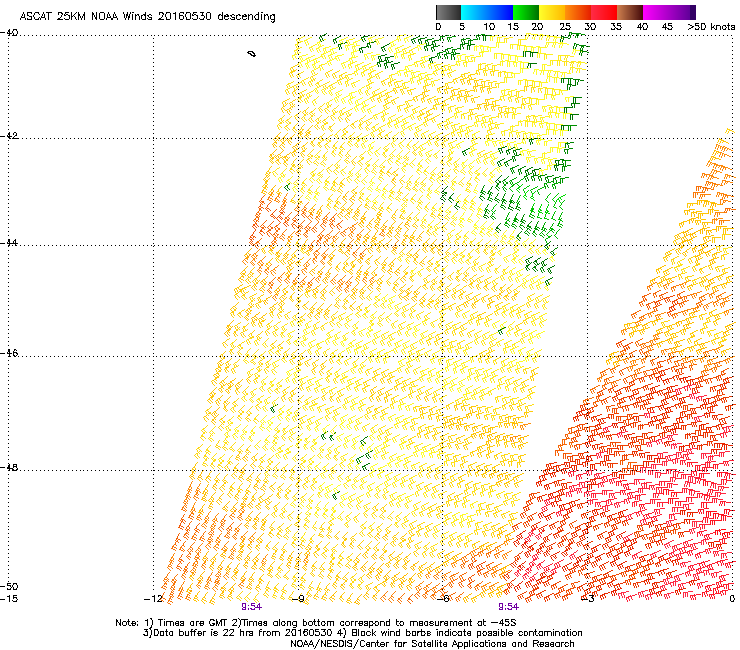Click the 'NOAA/NESDIS/Center for Satellite Applications and Research' credit

click(432, 644)
